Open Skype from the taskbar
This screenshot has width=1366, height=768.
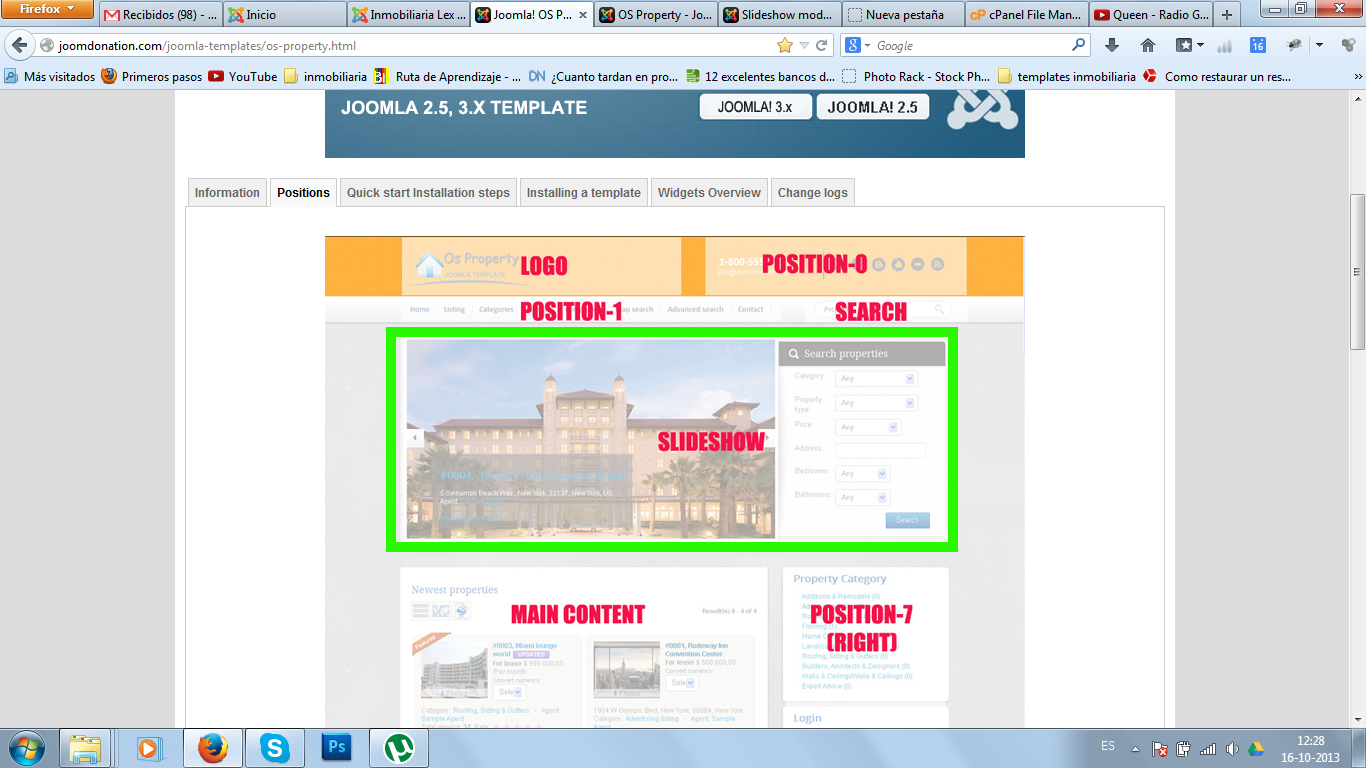(x=273, y=748)
